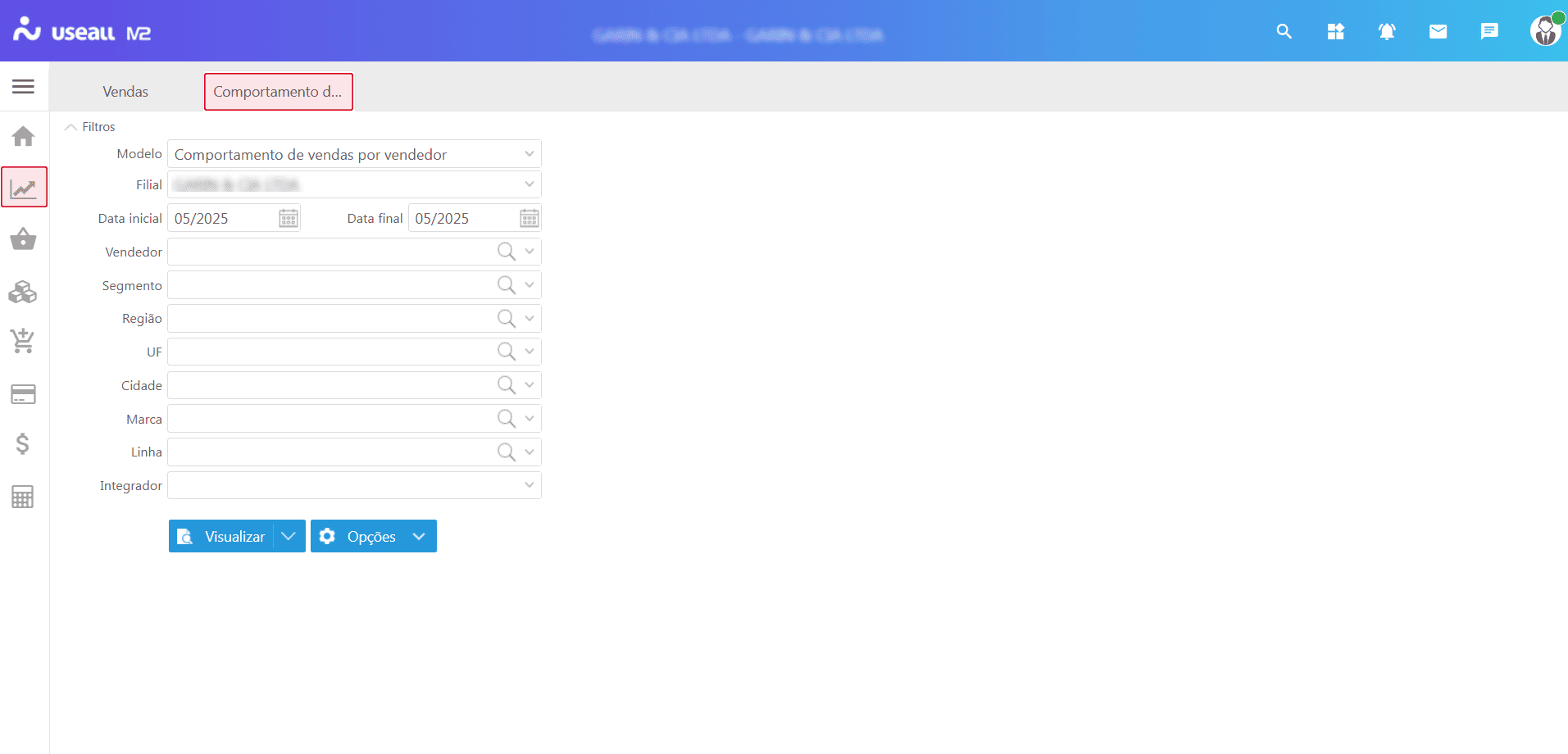Open the chat messages icon in header

pyautogui.click(x=1489, y=32)
